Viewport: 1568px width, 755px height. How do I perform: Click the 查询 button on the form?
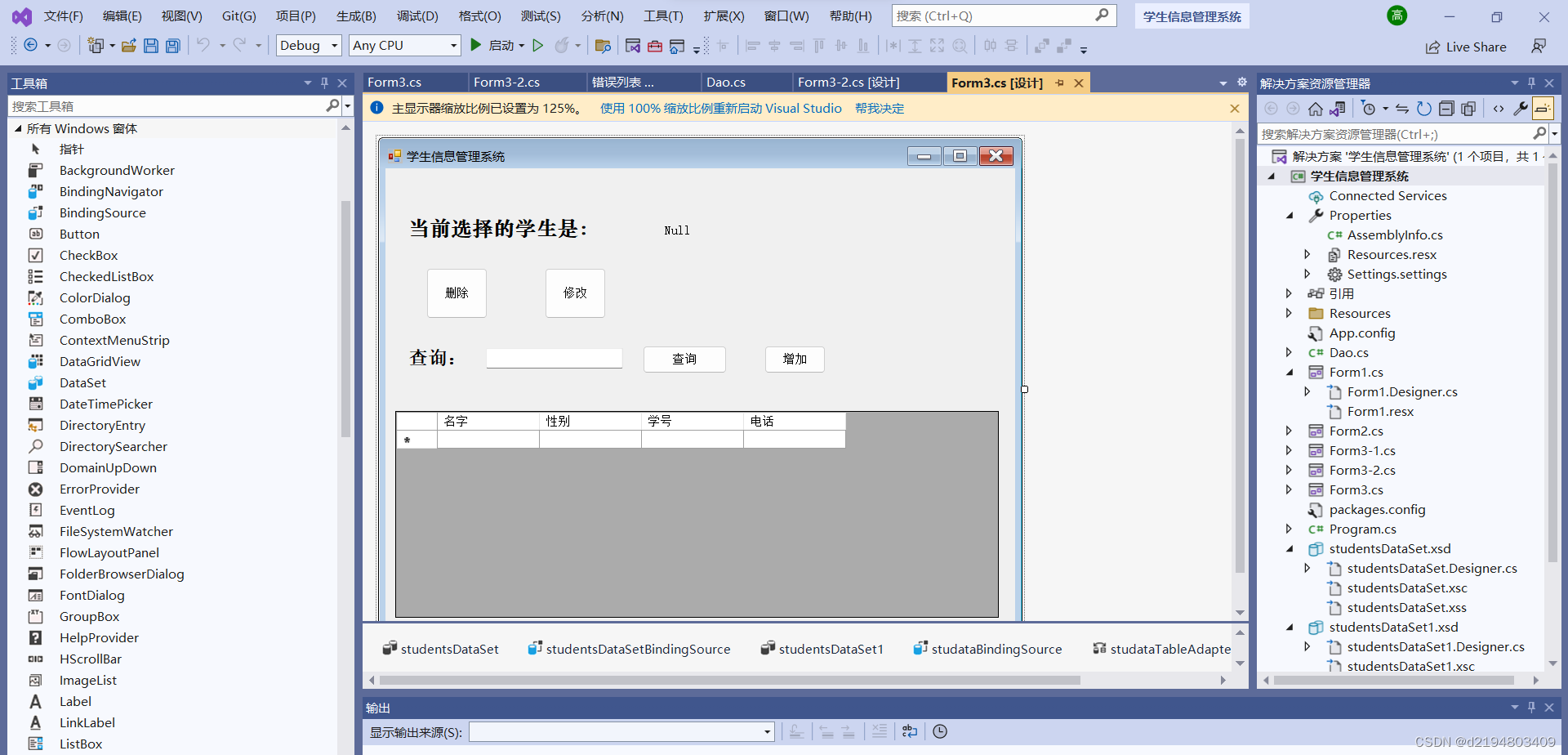pyautogui.click(x=684, y=359)
